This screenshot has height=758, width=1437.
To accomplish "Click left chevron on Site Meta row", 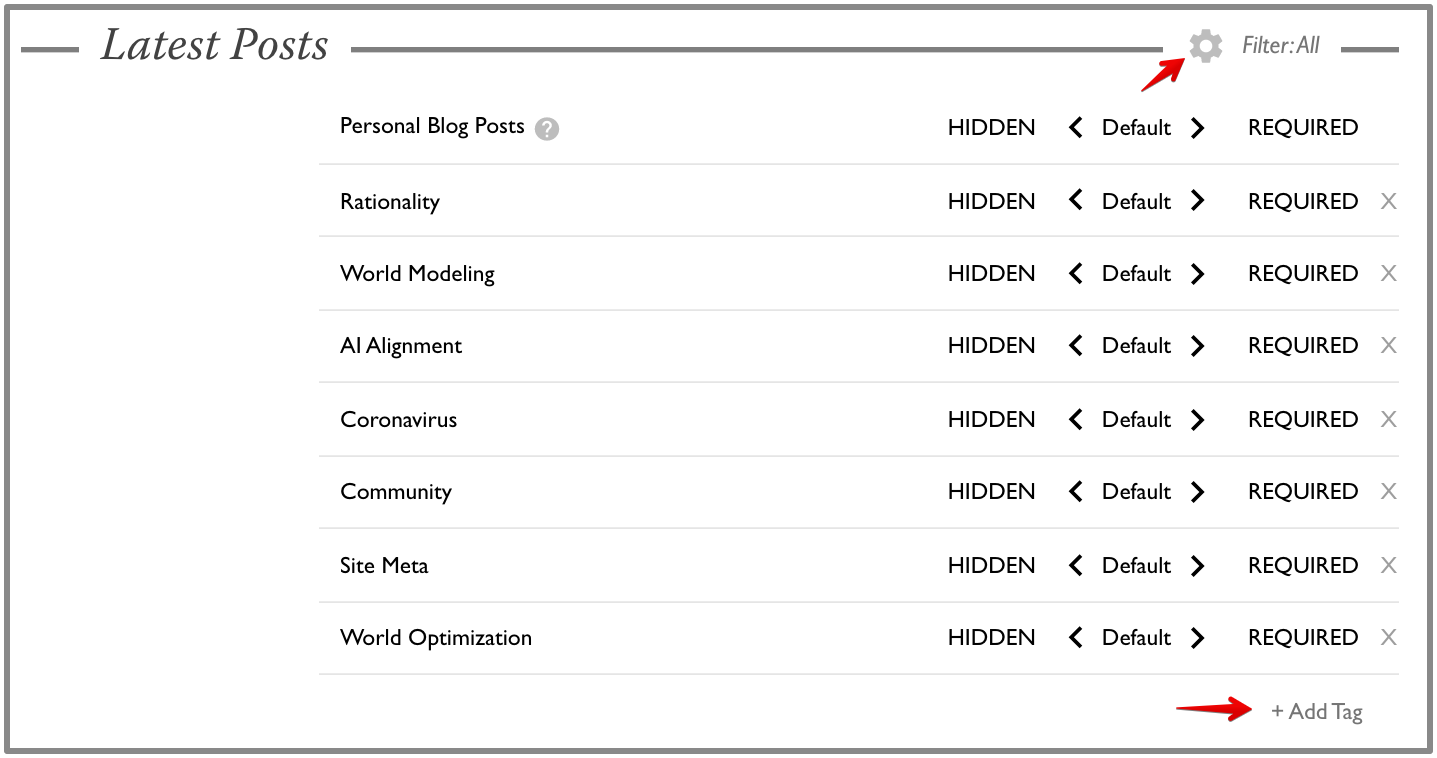I will (x=1076, y=566).
